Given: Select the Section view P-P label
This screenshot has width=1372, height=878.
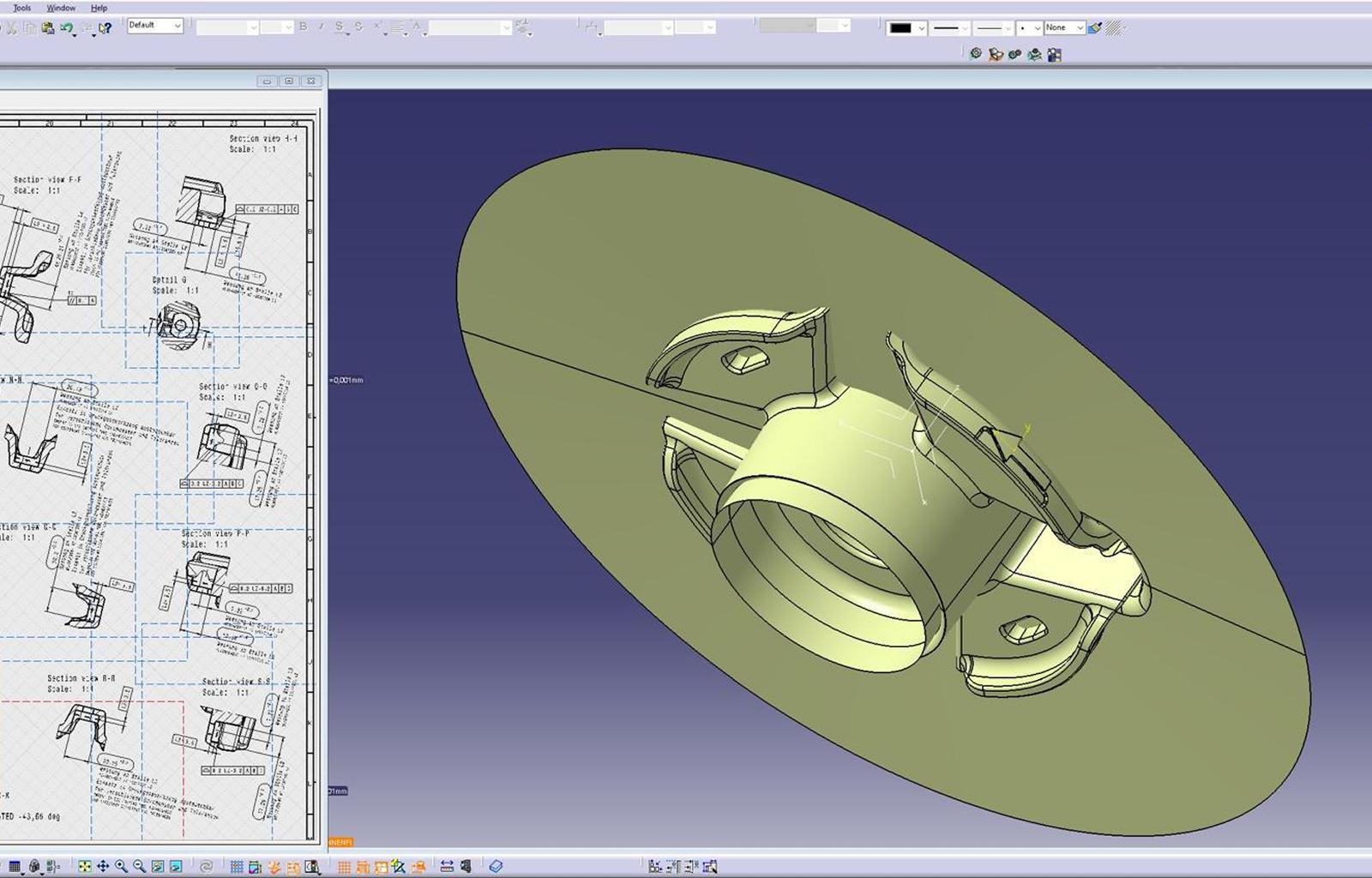Looking at the screenshot, I should [x=215, y=533].
